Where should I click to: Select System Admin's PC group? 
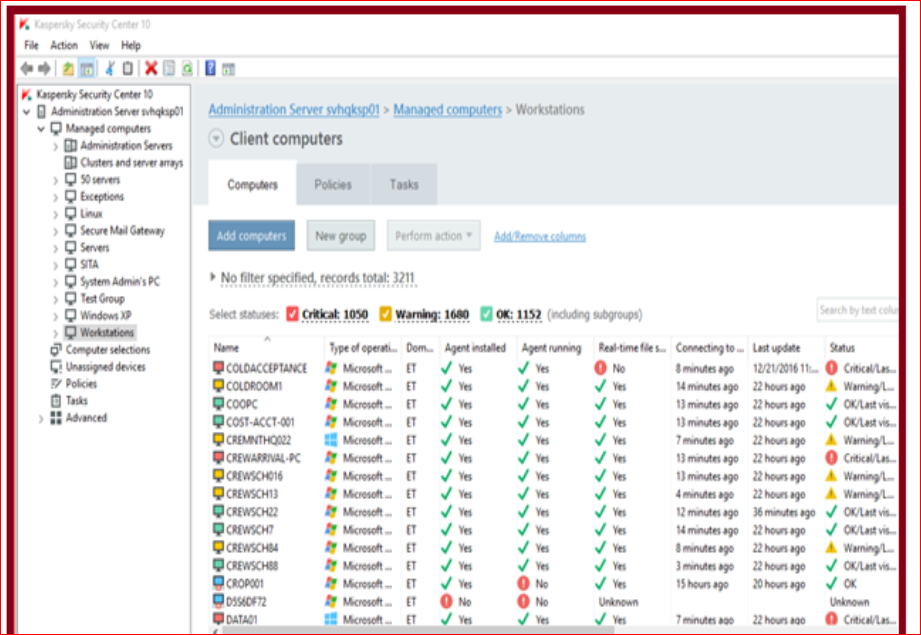coord(120,281)
